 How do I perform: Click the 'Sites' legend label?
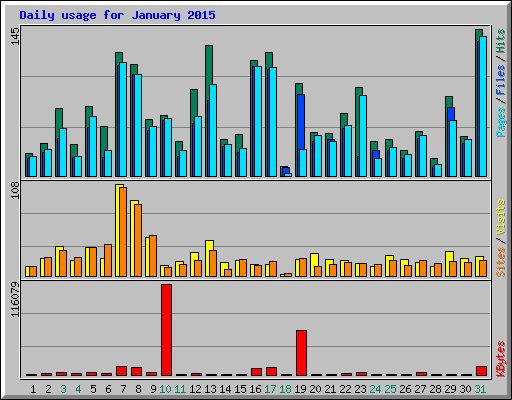(x=501, y=262)
